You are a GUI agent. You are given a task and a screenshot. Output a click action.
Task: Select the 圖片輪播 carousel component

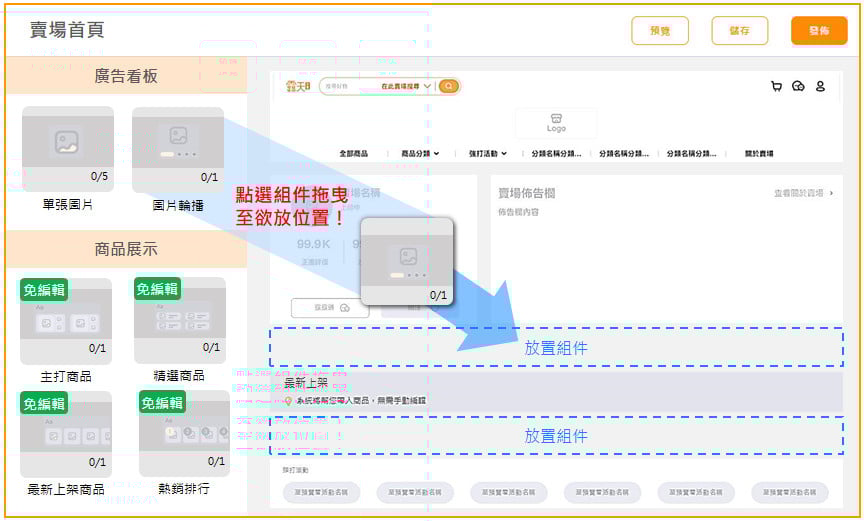coord(178,149)
